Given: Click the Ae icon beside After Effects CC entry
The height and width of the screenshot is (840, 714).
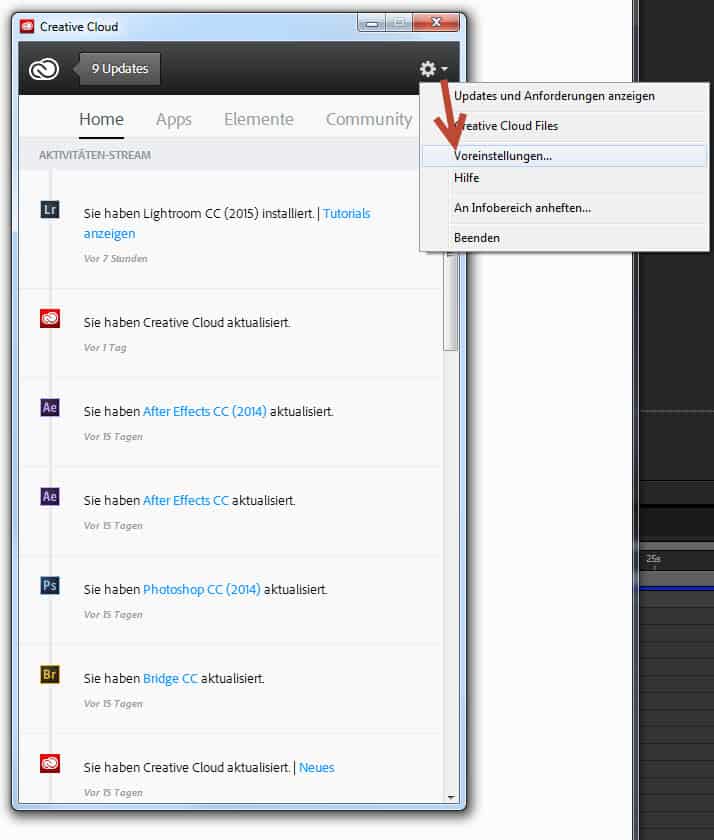Looking at the screenshot, I should tap(50, 496).
